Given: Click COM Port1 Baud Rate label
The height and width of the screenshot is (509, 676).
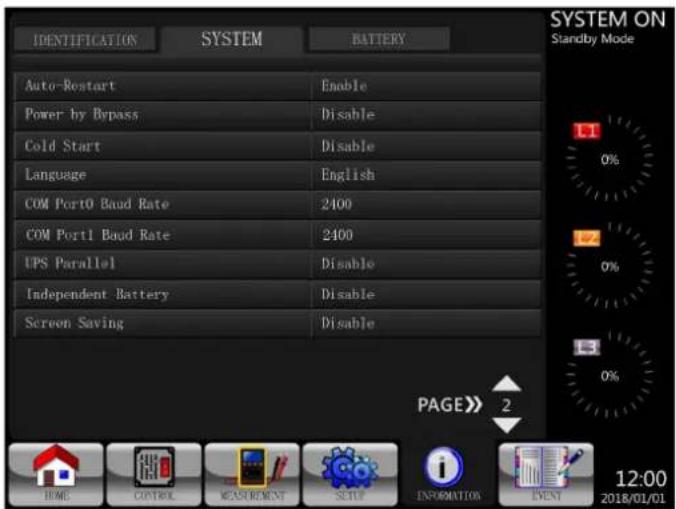Looking at the screenshot, I should click(98, 235).
